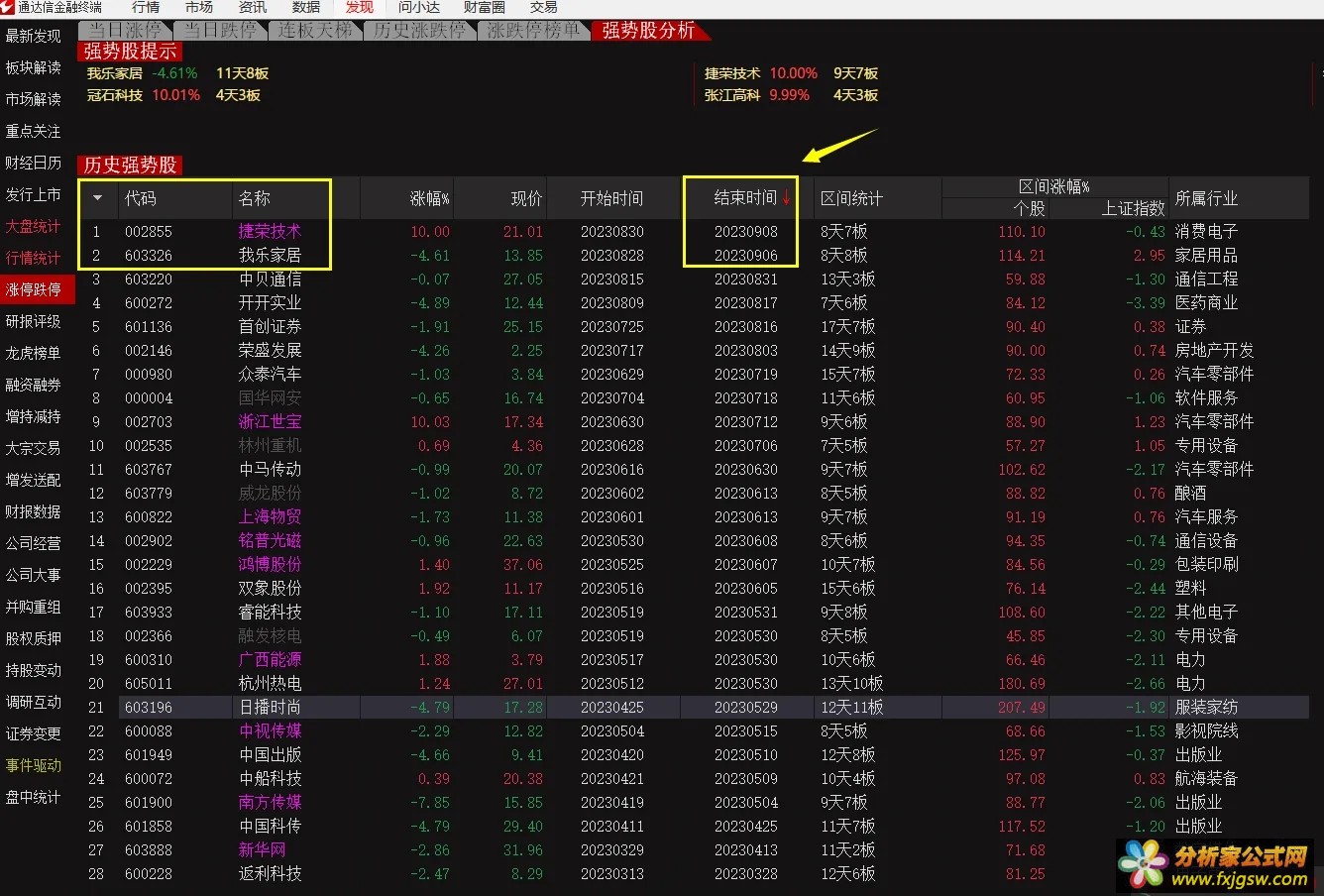Click stock code 603888
Viewport: 1324px width, 896px height.
click(x=149, y=849)
